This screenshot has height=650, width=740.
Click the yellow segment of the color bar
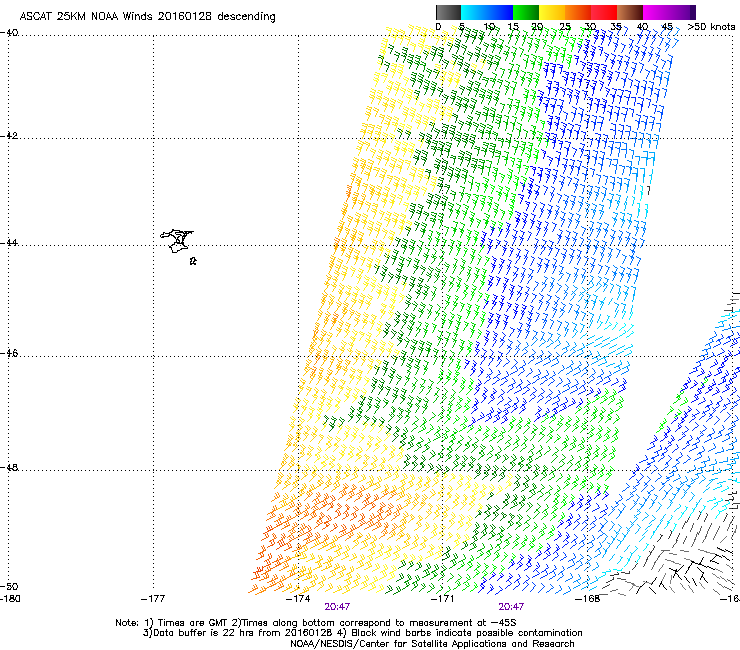tap(552, 12)
